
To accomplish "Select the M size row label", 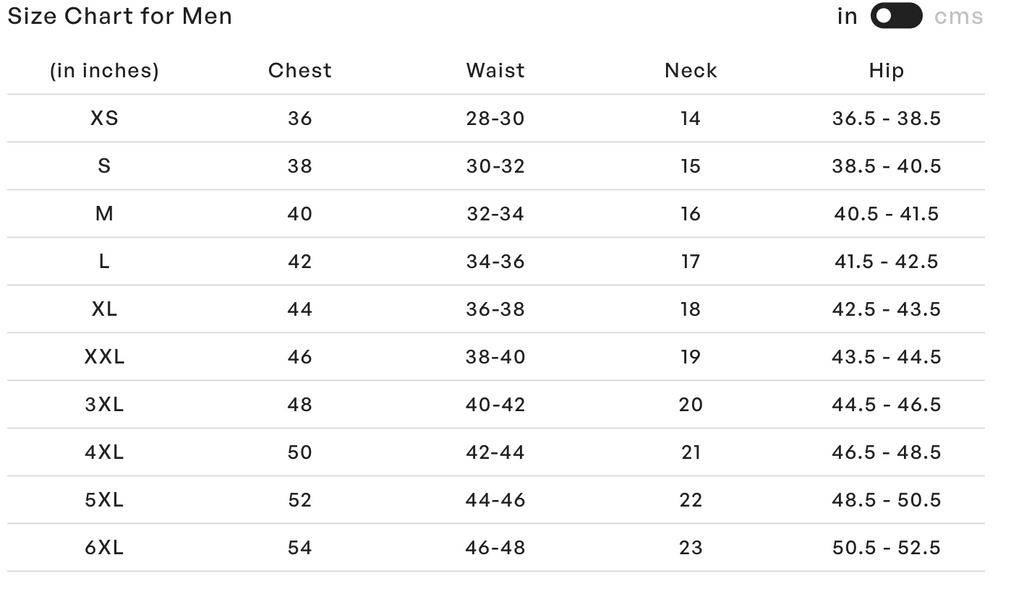I will click(x=104, y=213).
